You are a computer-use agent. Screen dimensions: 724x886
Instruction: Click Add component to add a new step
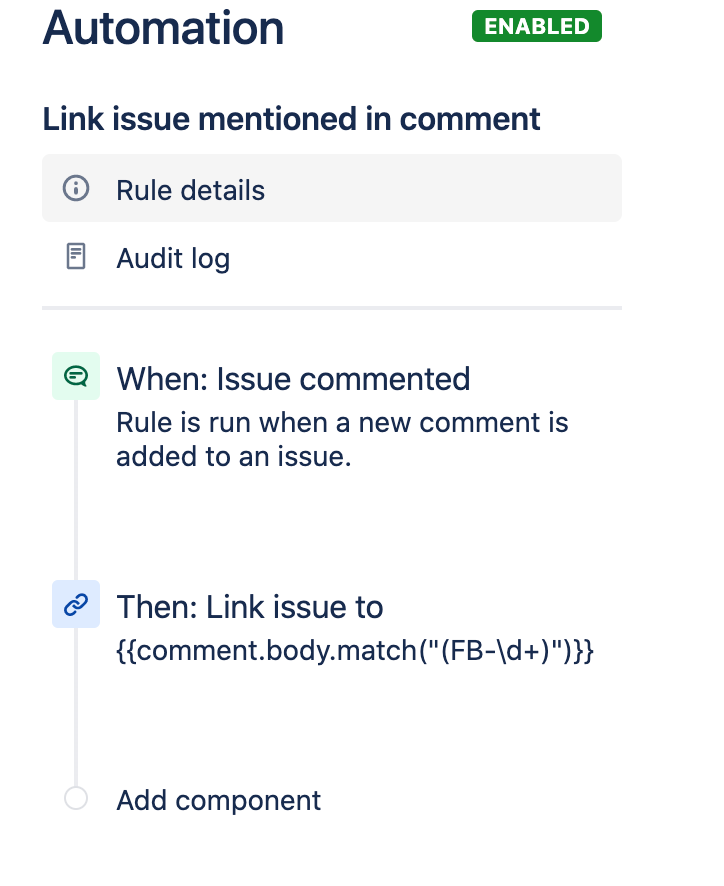[218, 799]
